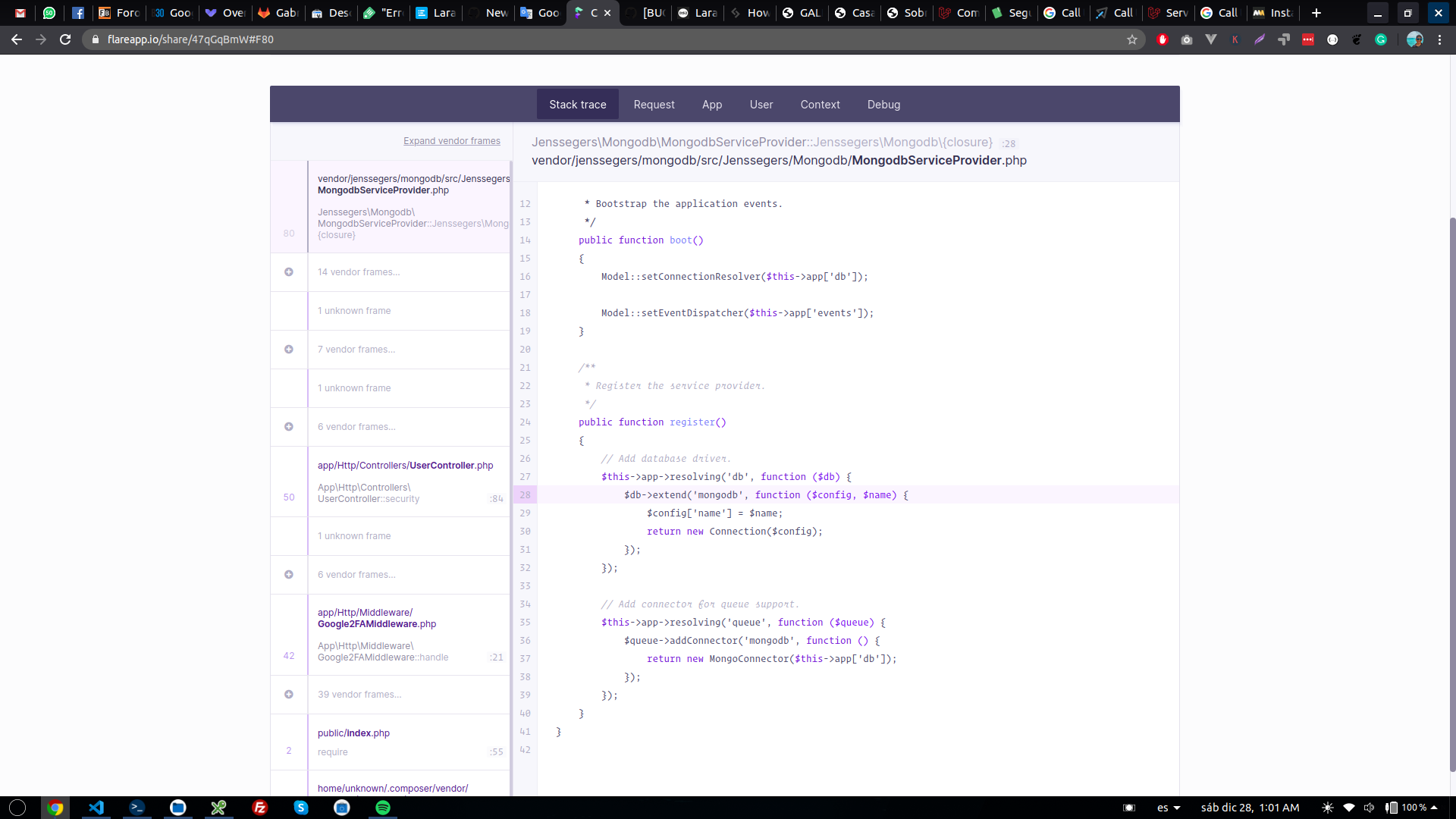The height and width of the screenshot is (819, 1456).
Task: Open the Chrome three-dot menu
Action: tap(1439, 39)
